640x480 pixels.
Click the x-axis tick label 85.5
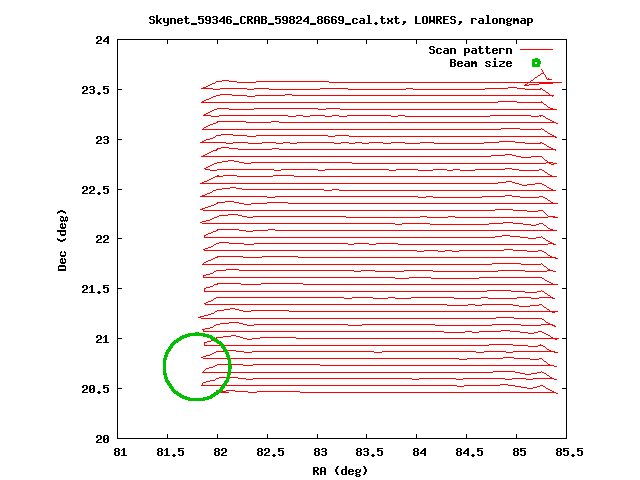click(569, 452)
